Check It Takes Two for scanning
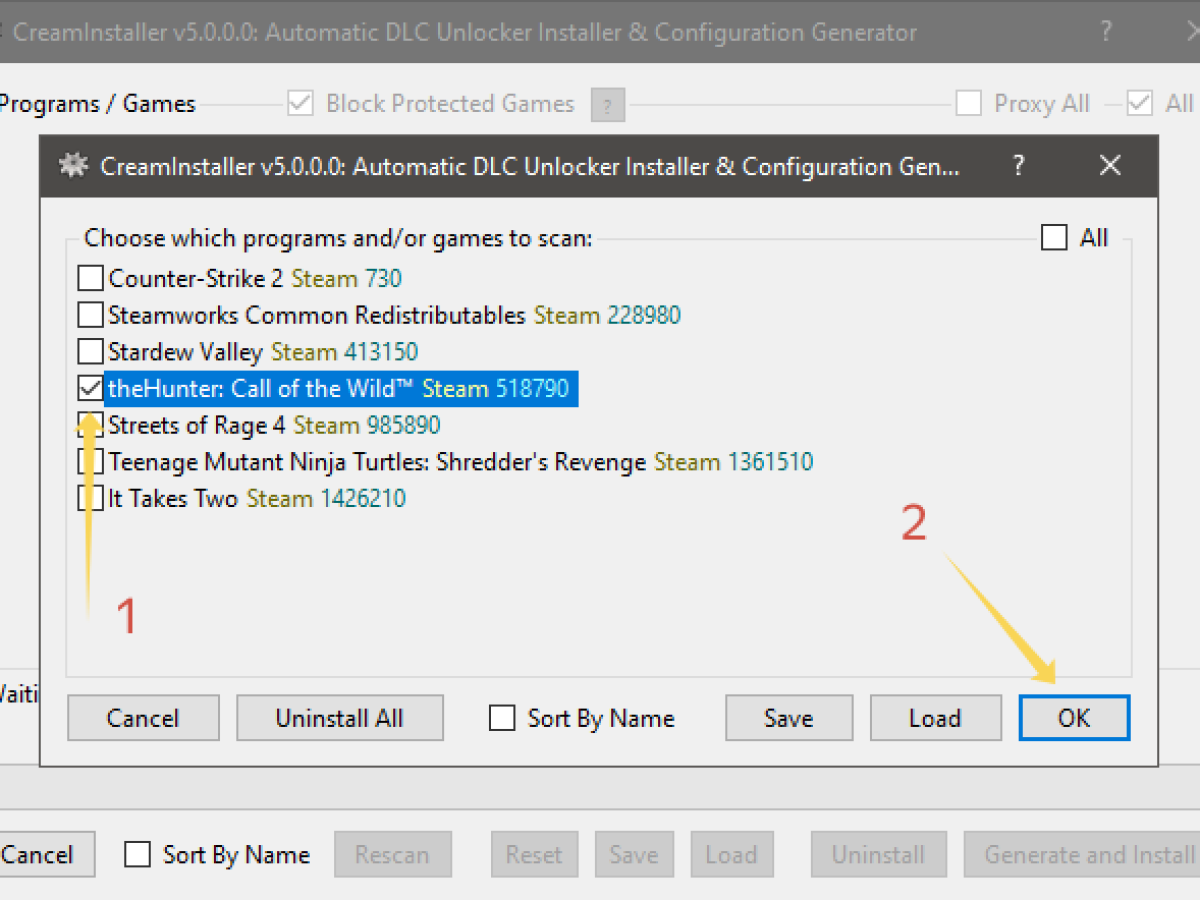 [89, 498]
